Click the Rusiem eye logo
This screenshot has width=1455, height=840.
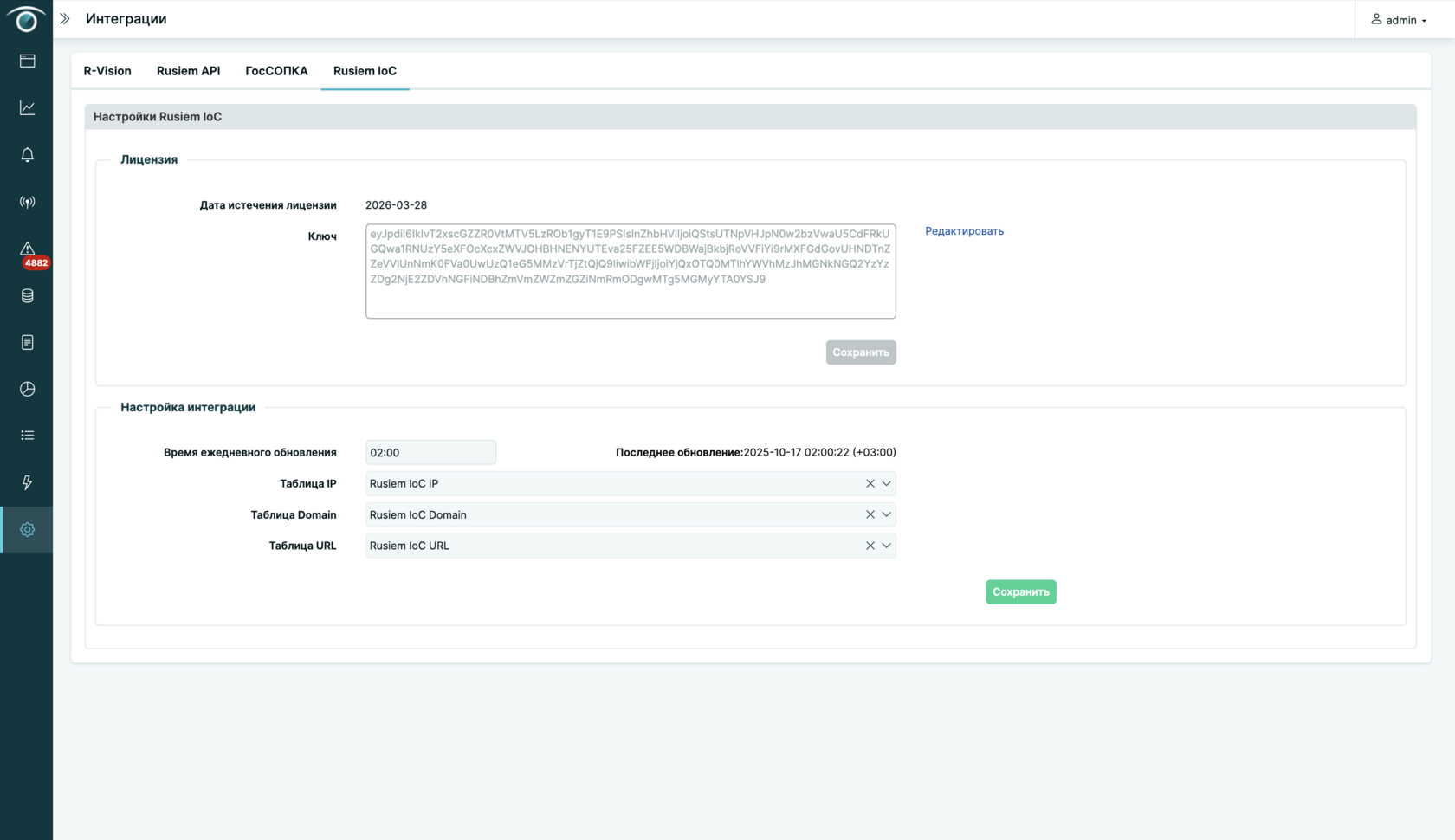point(26,19)
